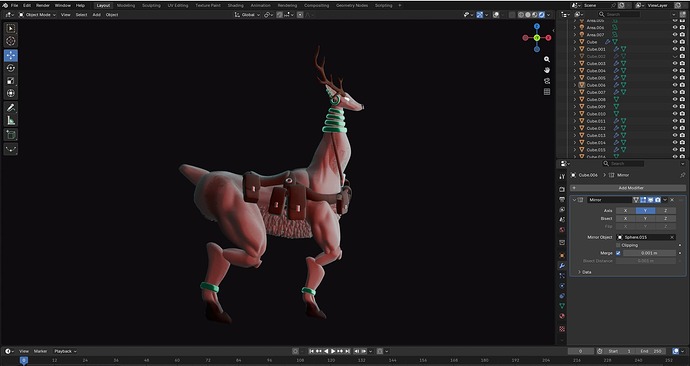This screenshot has height=366, width=690.
Task: Open the Material properties tab
Action: (x=562, y=316)
